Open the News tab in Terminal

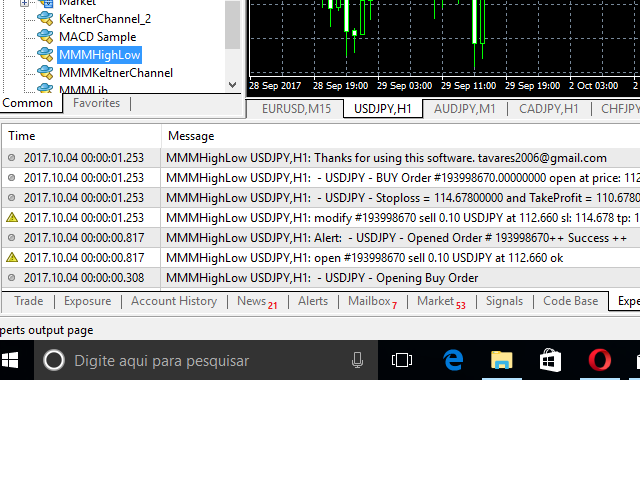(257, 302)
